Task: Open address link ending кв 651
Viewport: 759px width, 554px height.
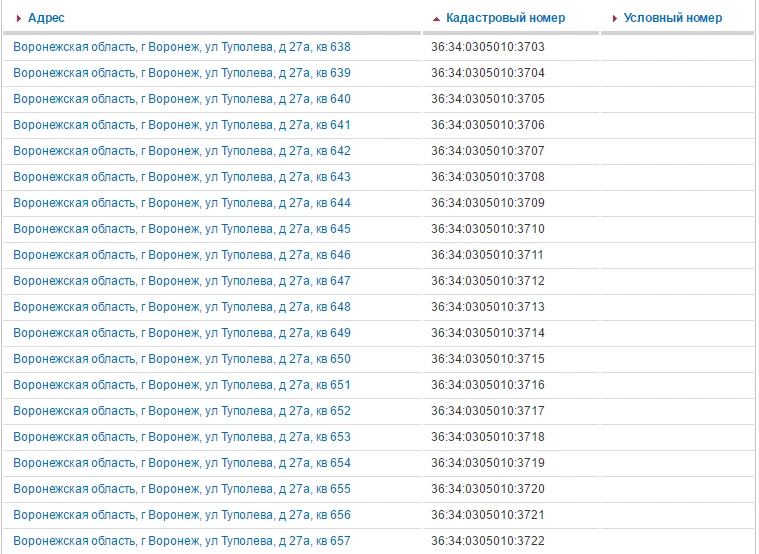Action: pyautogui.click(x=182, y=385)
